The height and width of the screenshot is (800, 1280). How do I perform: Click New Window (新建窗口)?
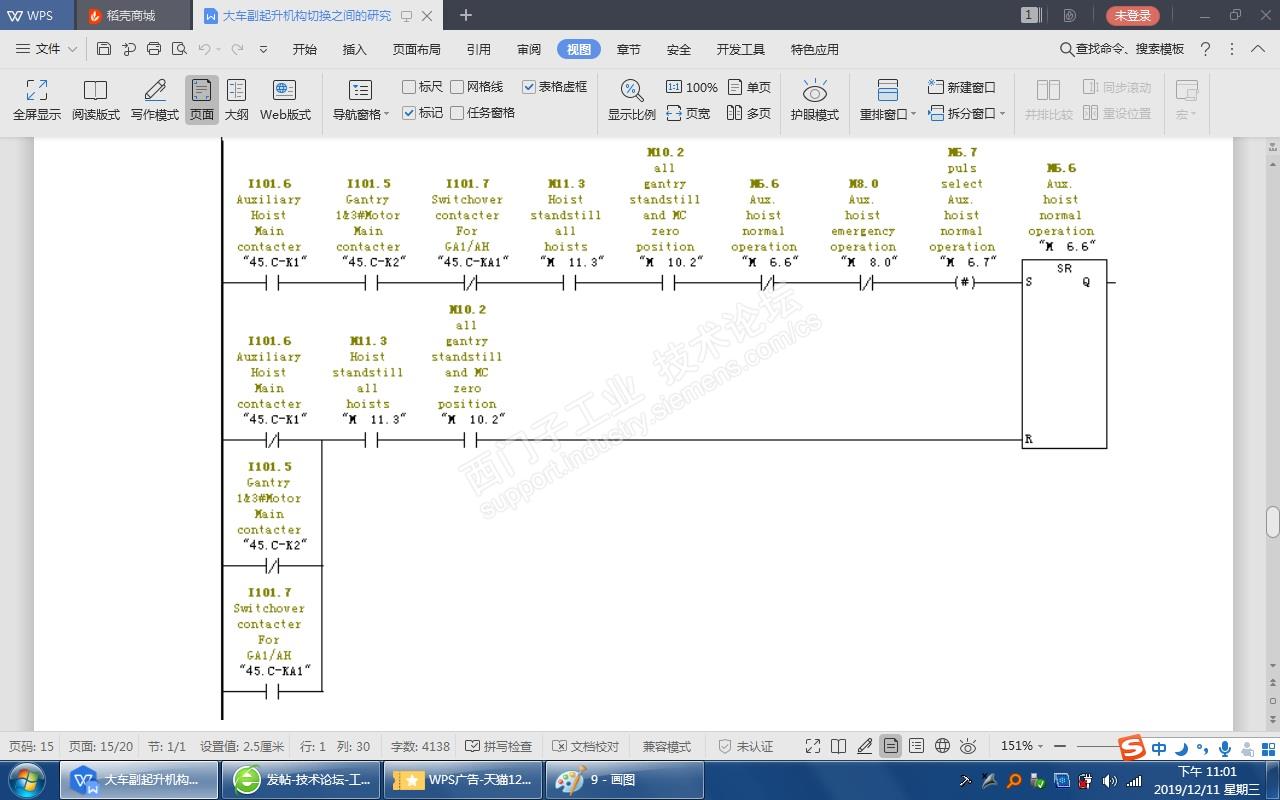click(x=962, y=87)
